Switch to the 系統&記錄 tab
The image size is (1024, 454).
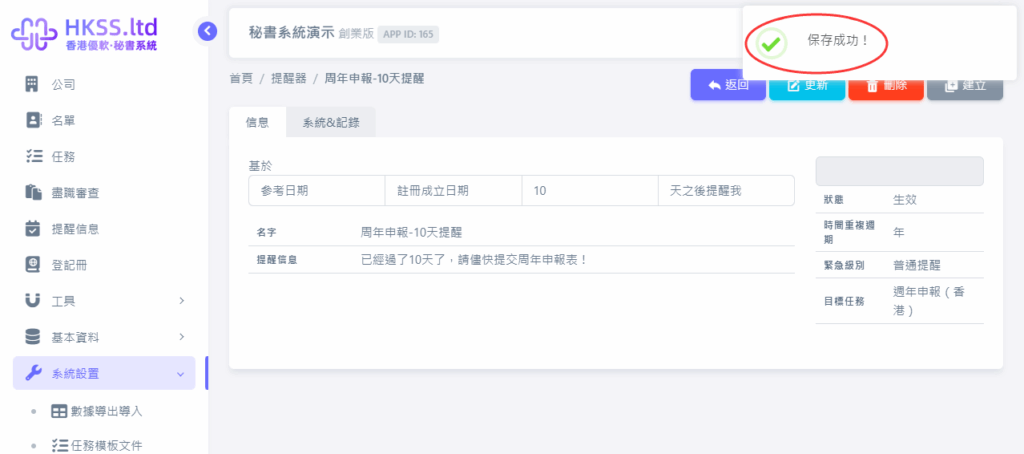[330, 123]
